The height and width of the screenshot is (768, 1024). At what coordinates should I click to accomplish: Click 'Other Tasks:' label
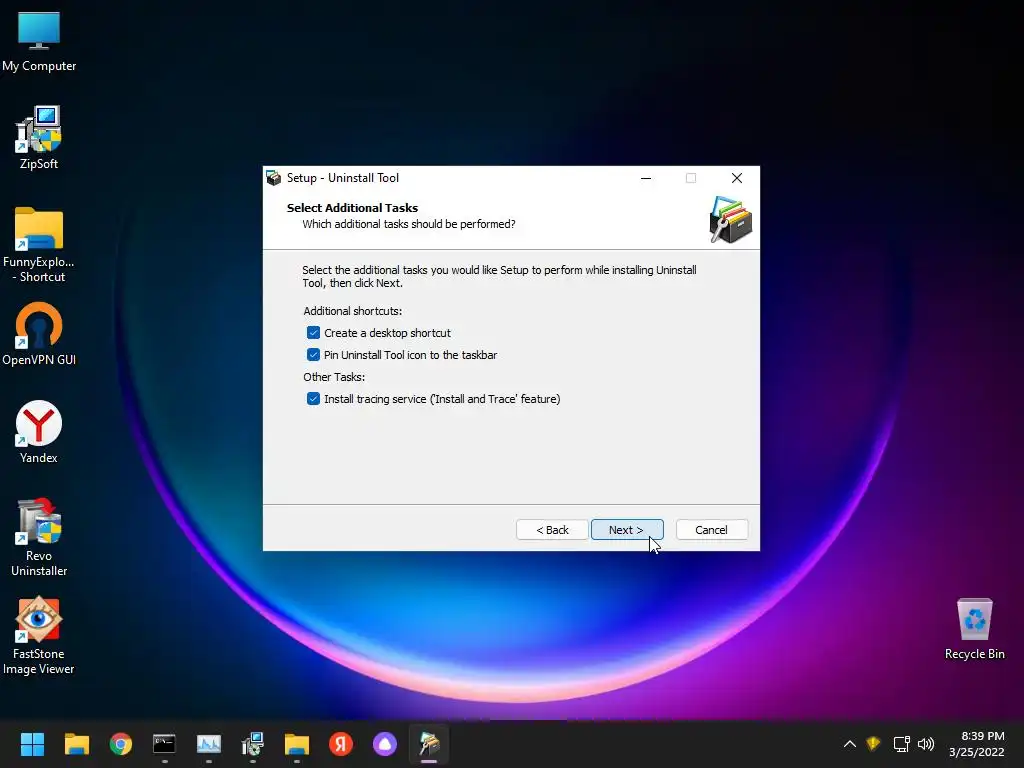point(334,377)
